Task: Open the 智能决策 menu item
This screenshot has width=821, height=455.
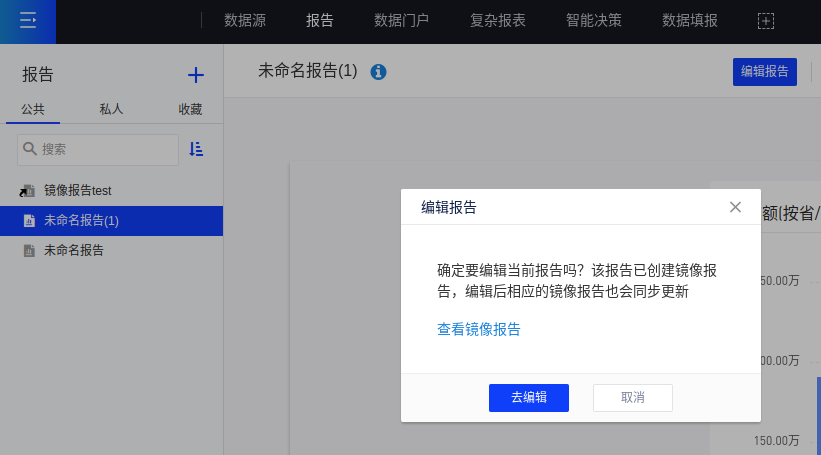Action: [x=593, y=20]
